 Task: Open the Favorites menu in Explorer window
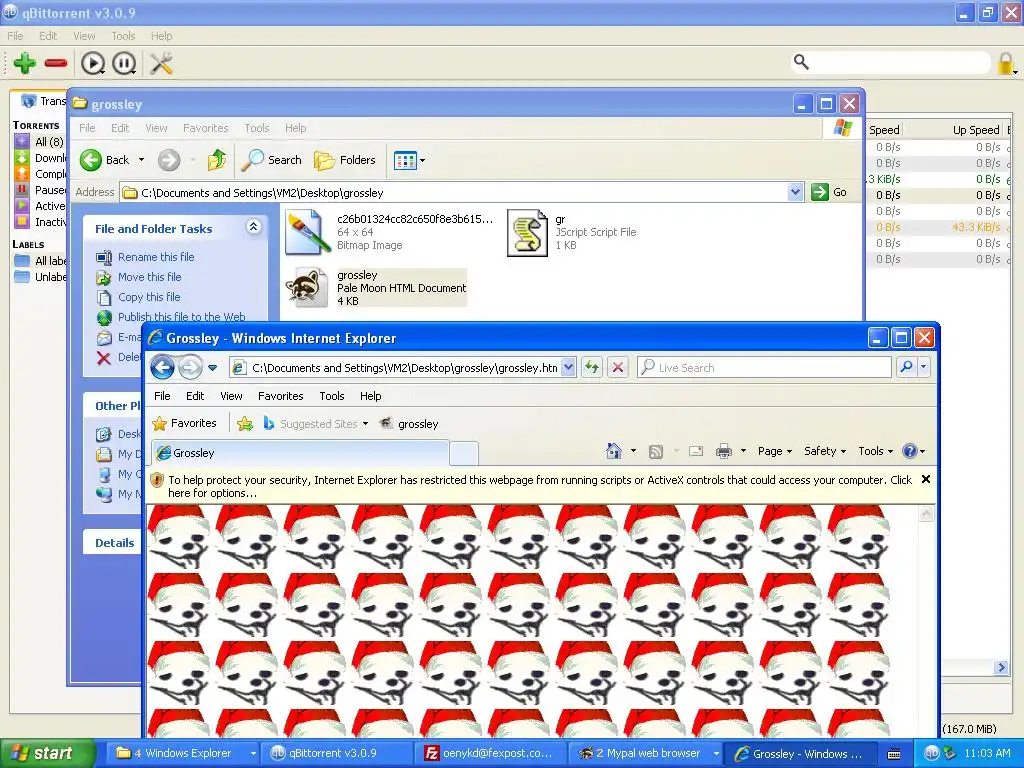(206, 128)
